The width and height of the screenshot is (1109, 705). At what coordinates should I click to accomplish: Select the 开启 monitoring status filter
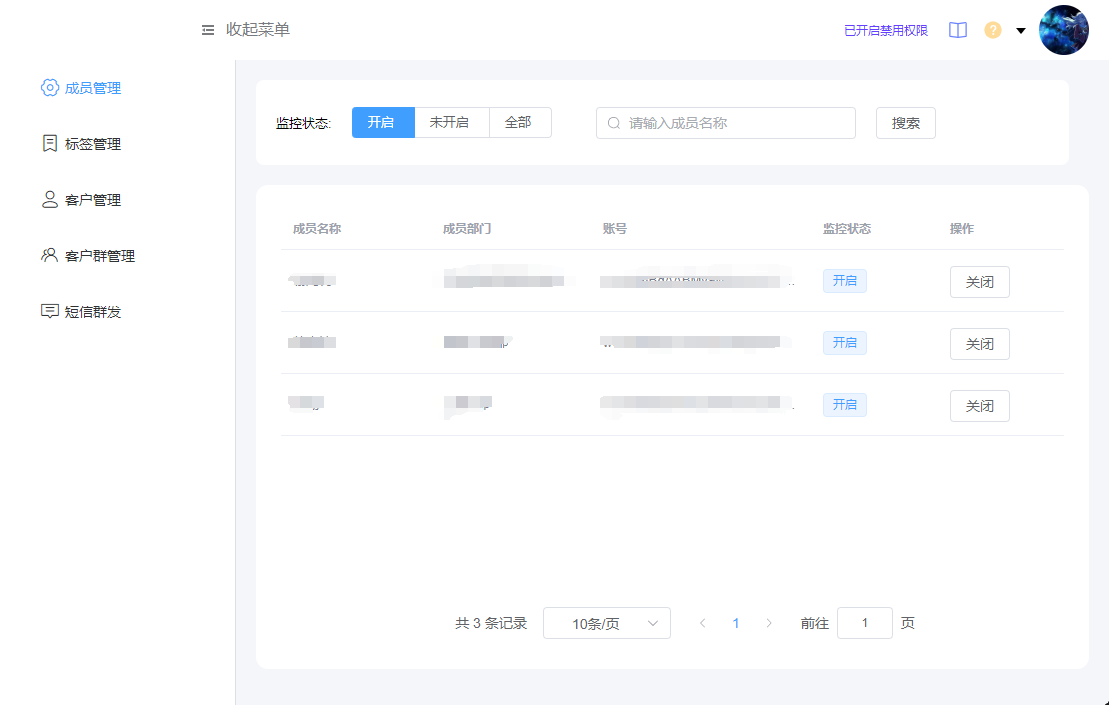tap(383, 122)
